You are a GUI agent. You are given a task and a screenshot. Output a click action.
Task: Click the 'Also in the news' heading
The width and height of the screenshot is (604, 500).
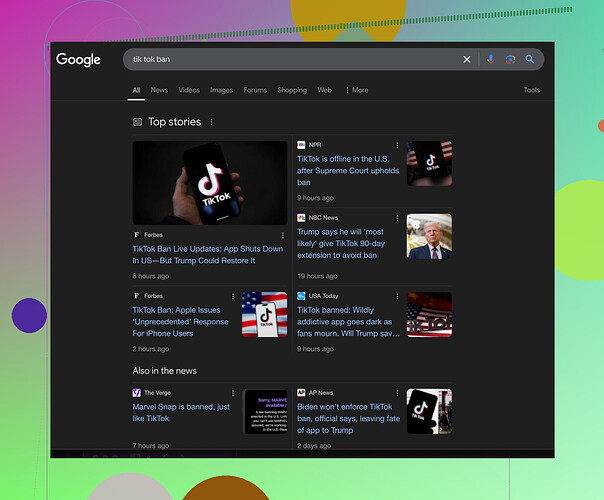(164, 371)
